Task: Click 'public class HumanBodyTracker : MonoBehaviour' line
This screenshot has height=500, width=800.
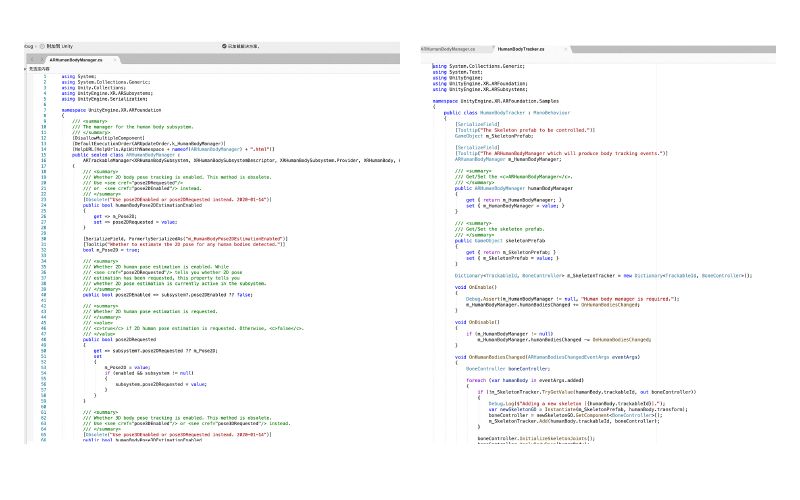Action: pyautogui.click(x=507, y=112)
